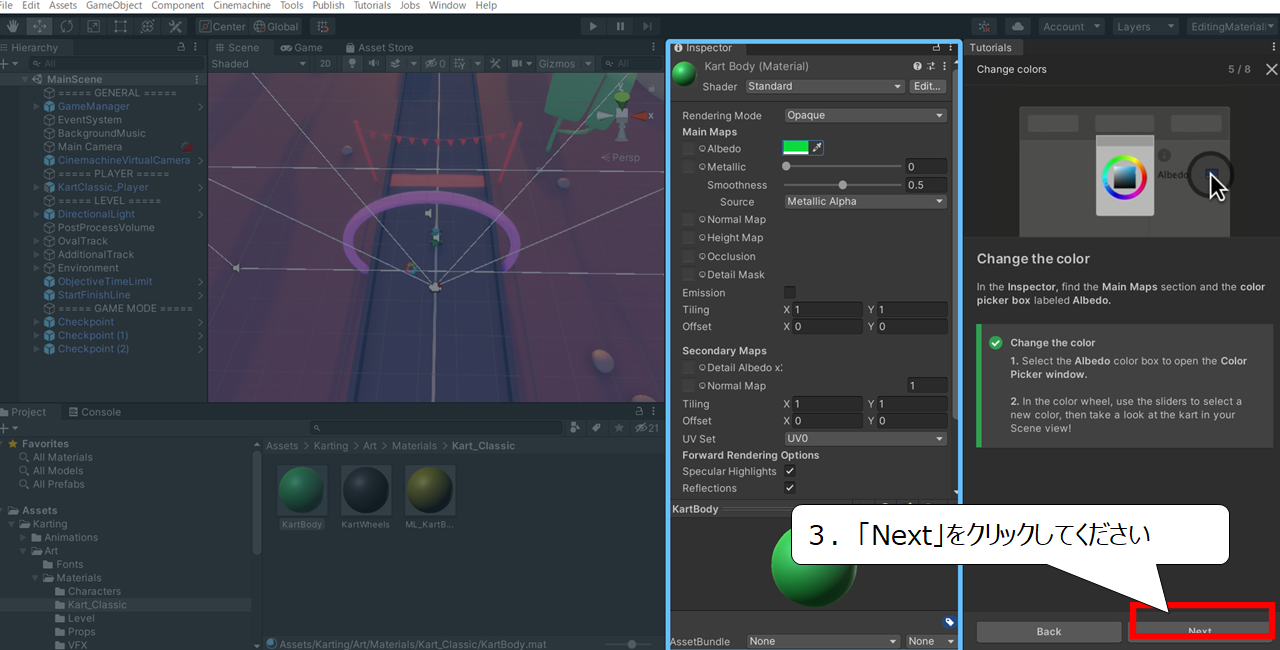Lock the Inspector panel

(x=936, y=47)
